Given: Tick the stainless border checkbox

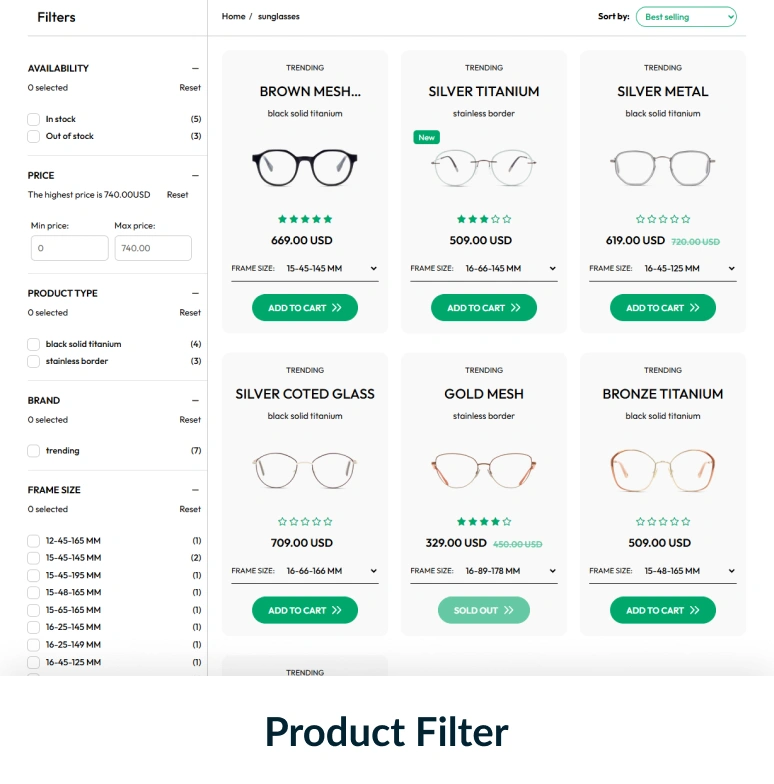Looking at the screenshot, I should (34, 361).
